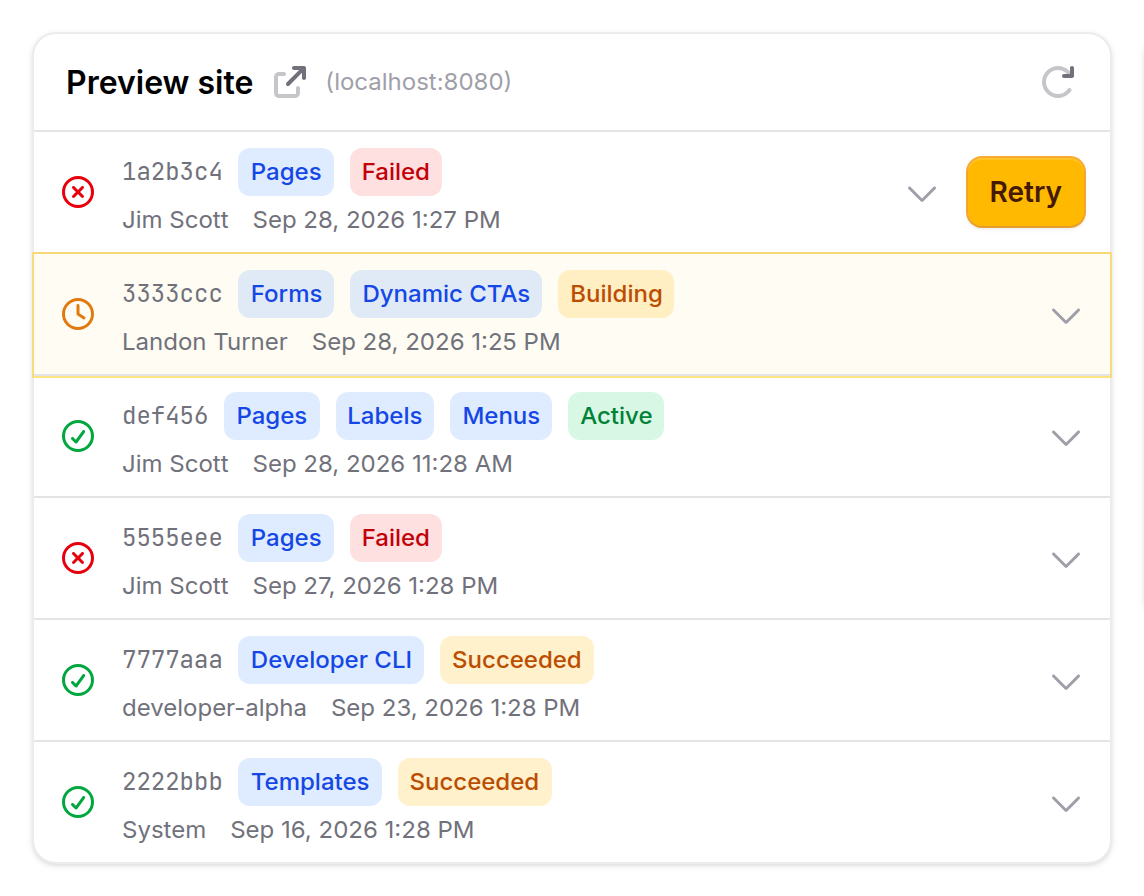Viewport: 1144px width, 896px height.
Task: Retry the failed 1a2b3c4 build
Action: coord(1025,193)
